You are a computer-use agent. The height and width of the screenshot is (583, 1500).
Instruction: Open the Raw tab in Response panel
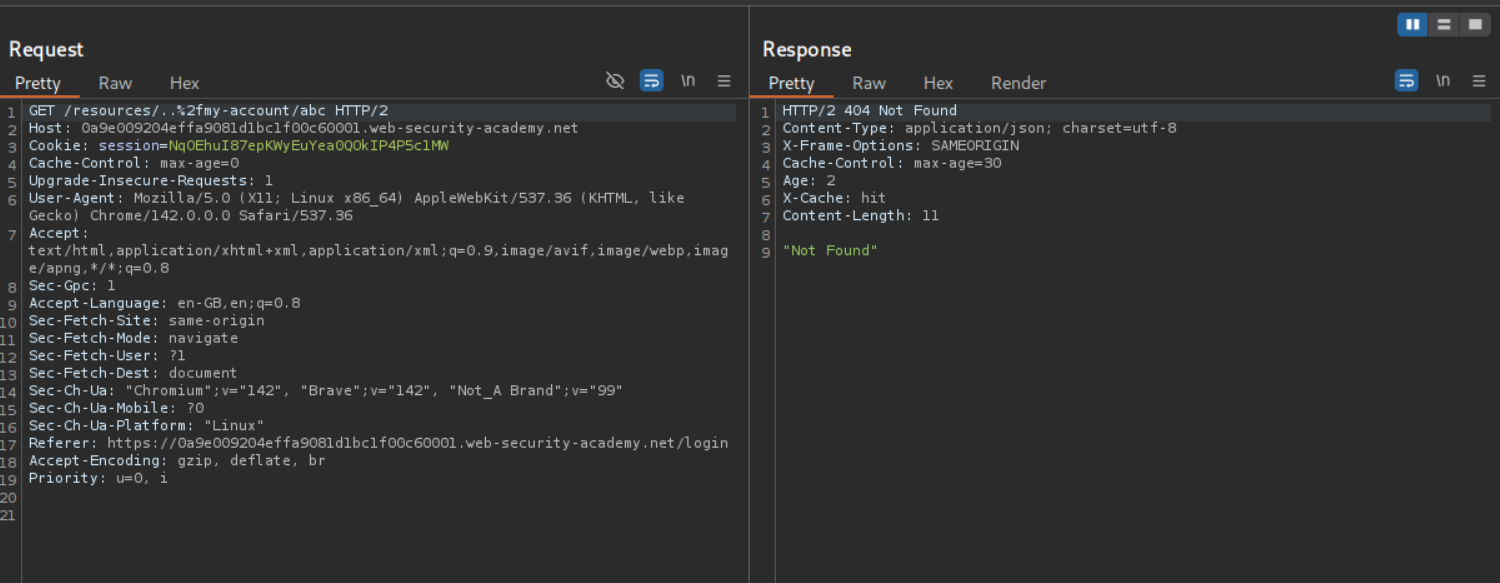[x=868, y=83]
